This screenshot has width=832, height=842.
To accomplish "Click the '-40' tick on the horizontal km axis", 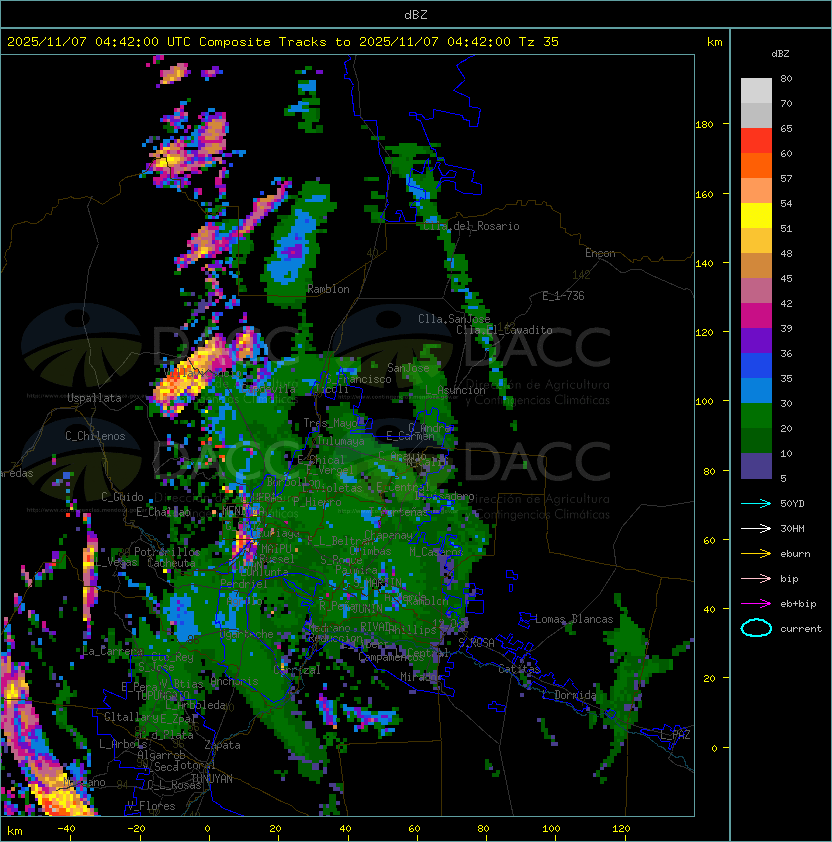I will (x=67, y=829).
